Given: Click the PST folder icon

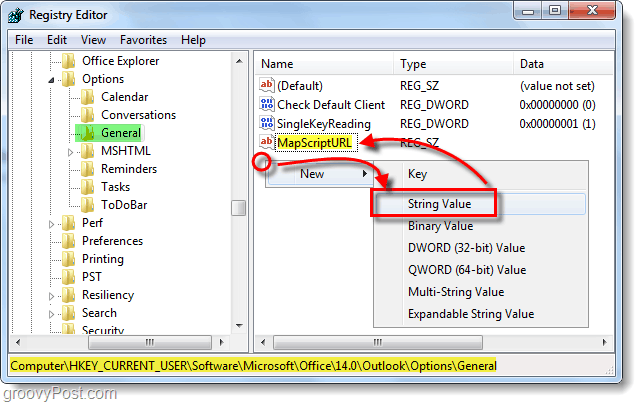Looking at the screenshot, I should 69,278.
